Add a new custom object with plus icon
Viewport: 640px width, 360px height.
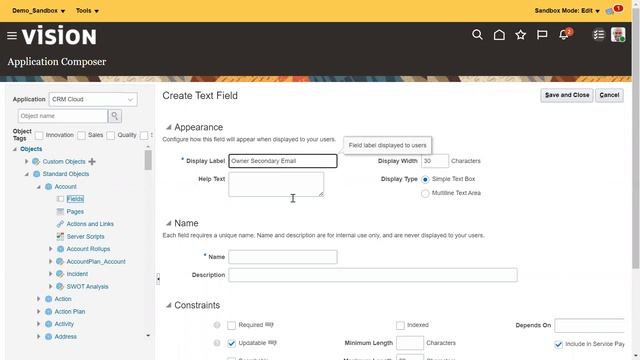(x=92, y=162)
